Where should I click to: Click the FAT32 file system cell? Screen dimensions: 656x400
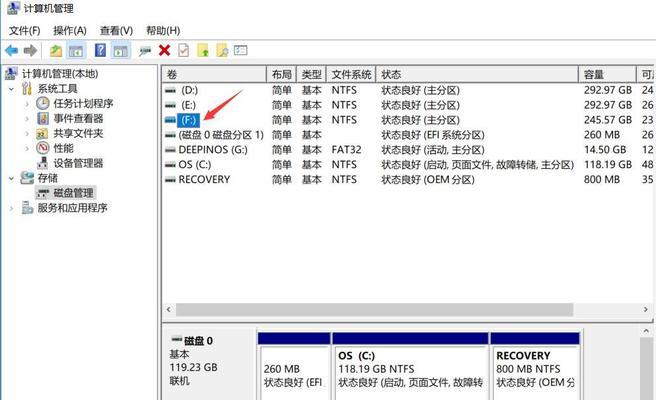[346, 150]
